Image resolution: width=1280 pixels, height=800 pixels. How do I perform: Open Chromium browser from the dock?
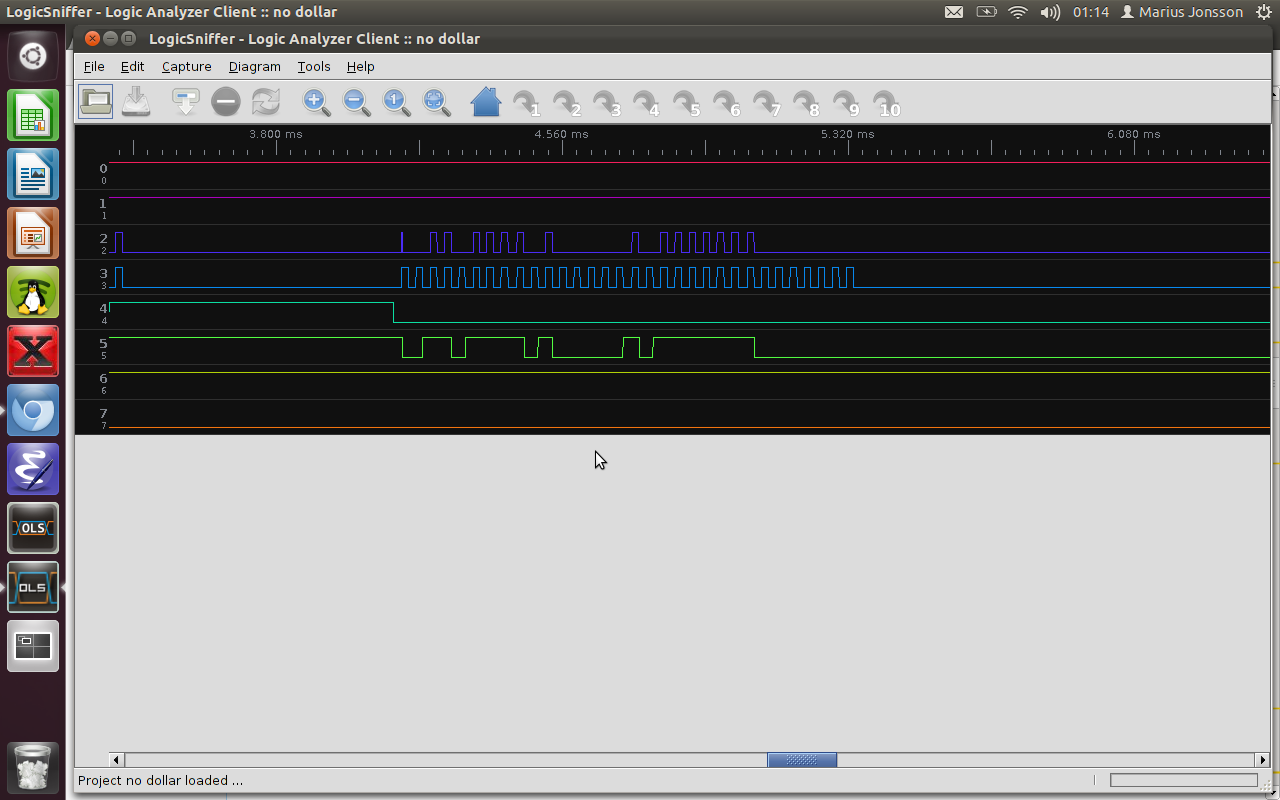tap(33, 410)
